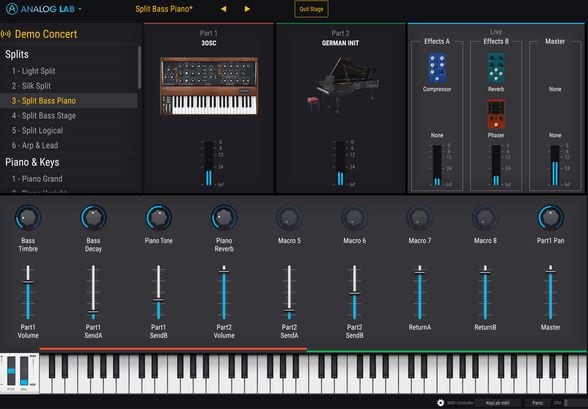Click the Panic button
This screenshot has width=588, height=409.
tap(537, 403)
